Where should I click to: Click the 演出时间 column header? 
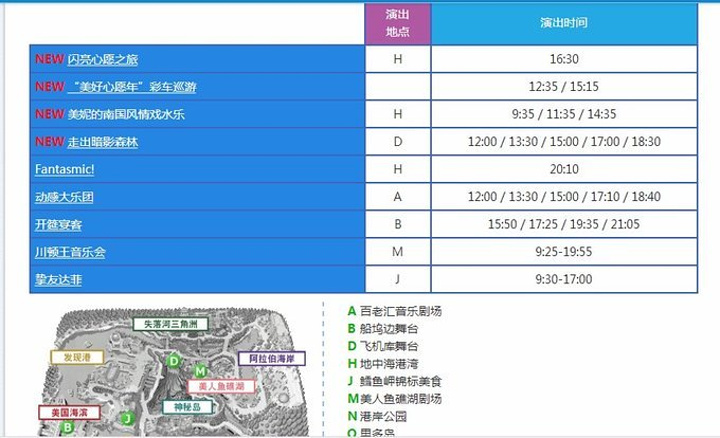pyautogui.click(x=564, y=22)
